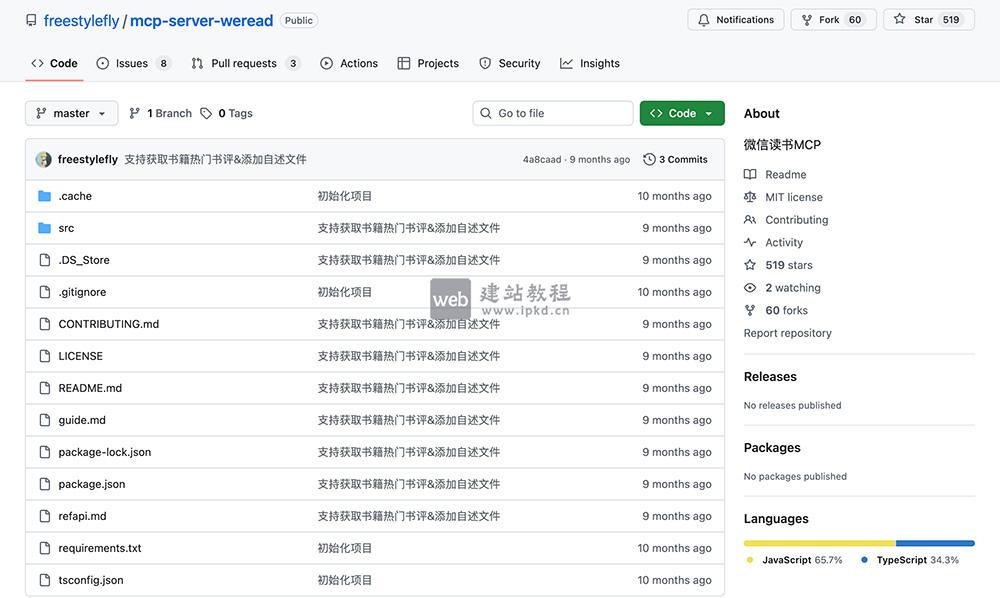Click the clock icon beside 3 Commits
1000x598 pixels.
pyautogui.click(x=650, y=160)
